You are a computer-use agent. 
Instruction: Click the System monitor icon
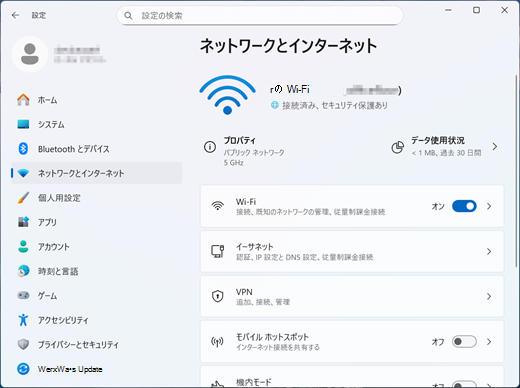coord(23,124)
